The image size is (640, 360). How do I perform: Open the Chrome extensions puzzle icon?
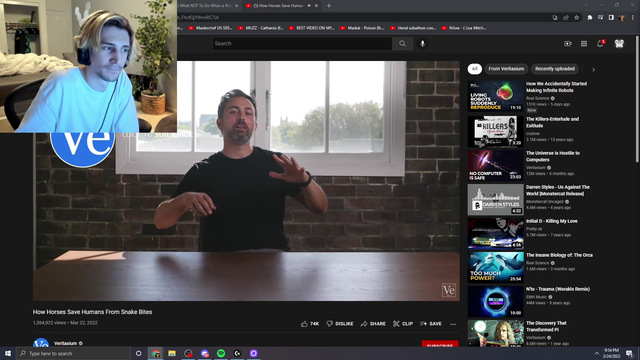(589, 18)
